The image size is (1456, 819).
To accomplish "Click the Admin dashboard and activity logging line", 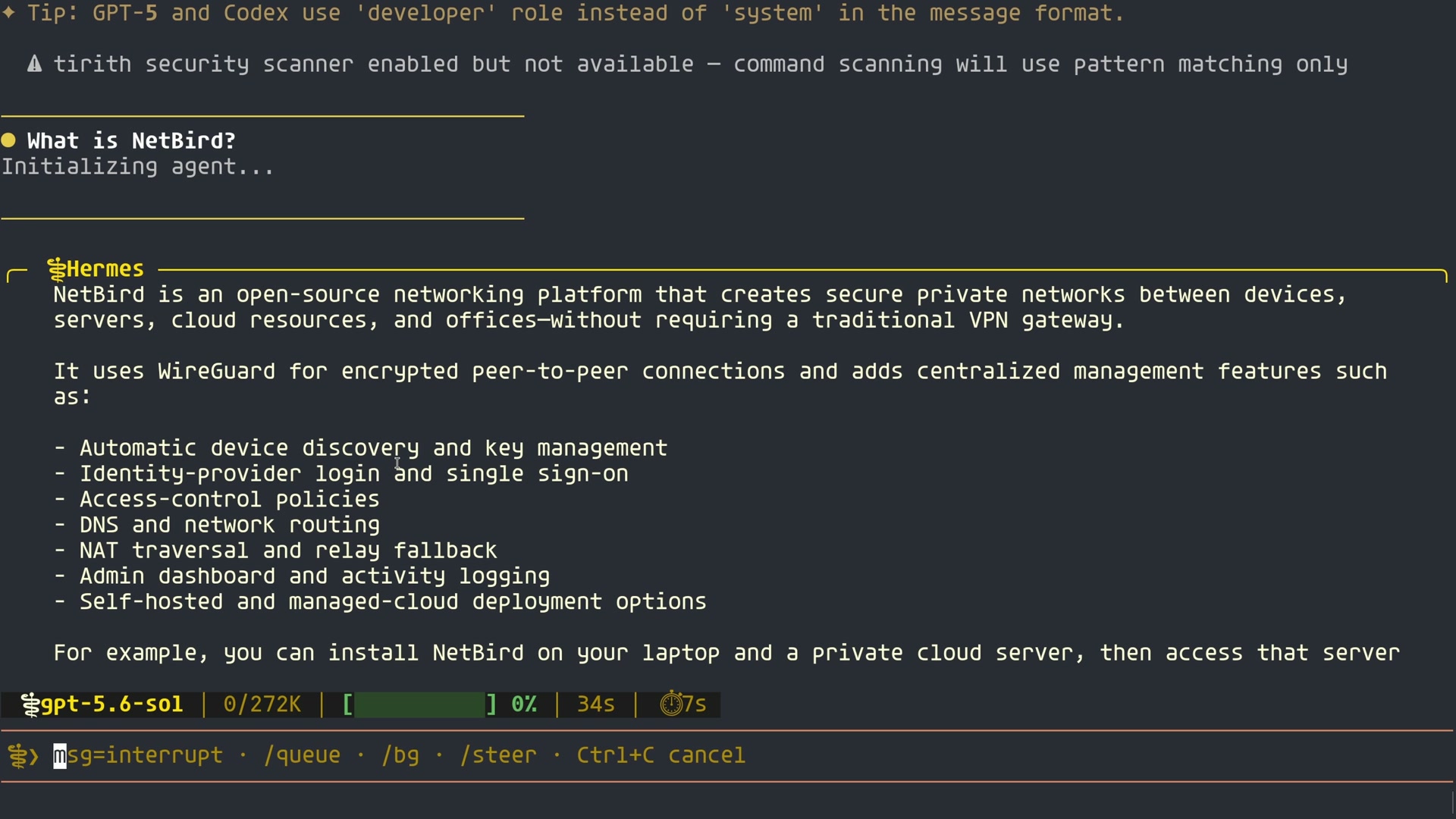I will pyautogui.click(x=302, y=576).
